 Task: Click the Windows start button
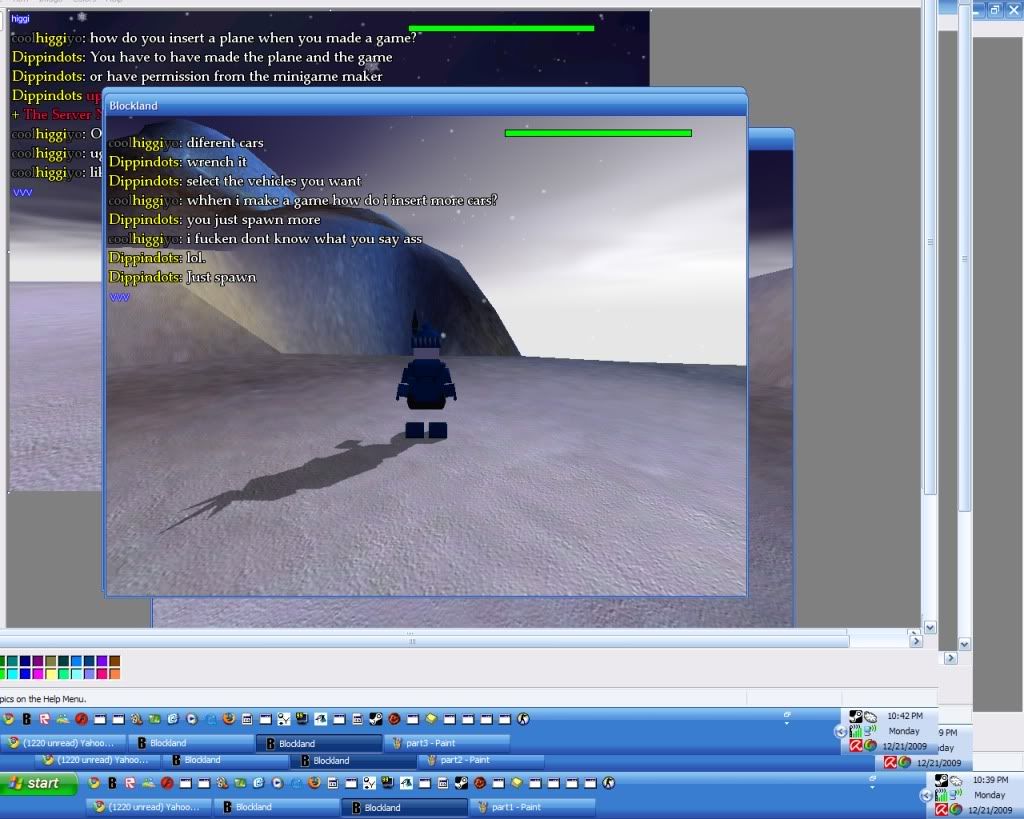coord(39,783)
